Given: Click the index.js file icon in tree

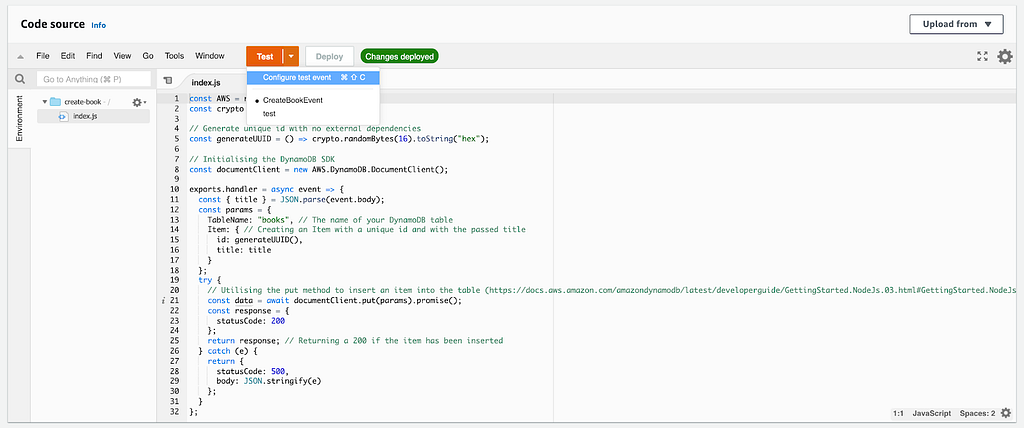Looking at the screenshot, I should coord(63,116).
